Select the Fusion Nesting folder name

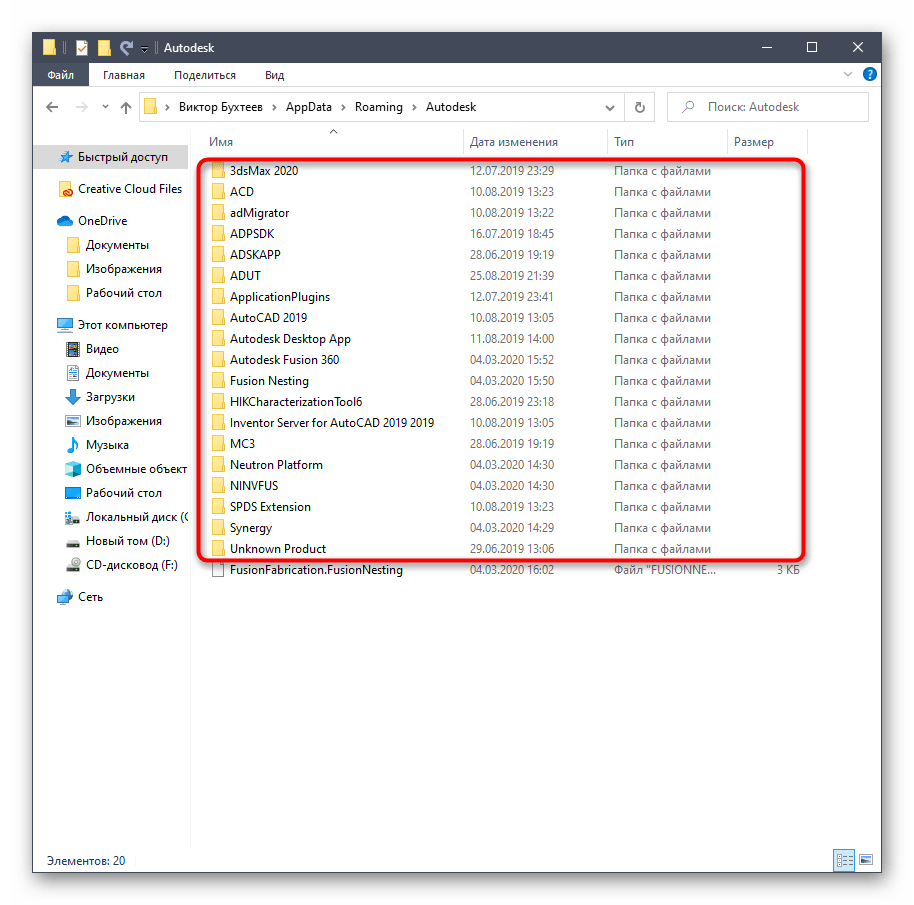click(x=269, y=381)
